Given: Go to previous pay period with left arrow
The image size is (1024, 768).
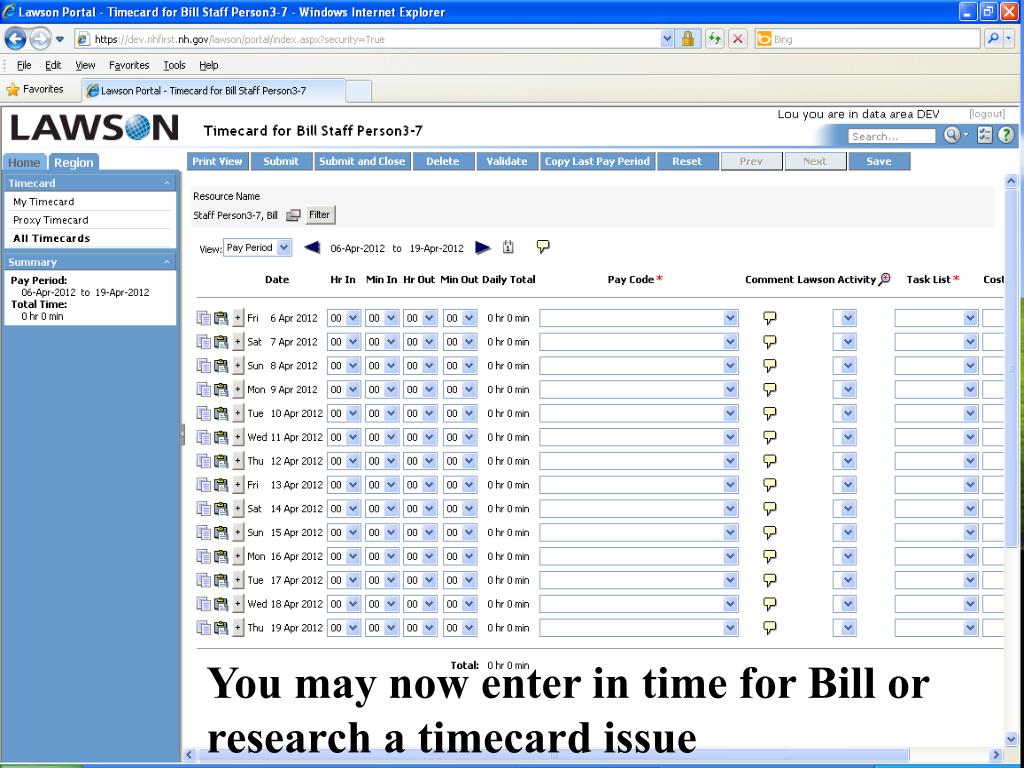Looking at the screenshot, I should coord(312,248).
